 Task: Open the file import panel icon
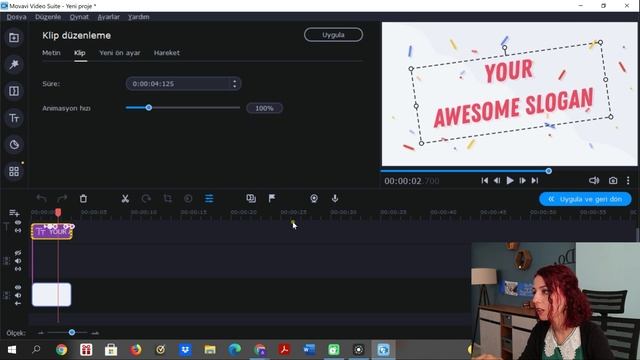[14, 38]
